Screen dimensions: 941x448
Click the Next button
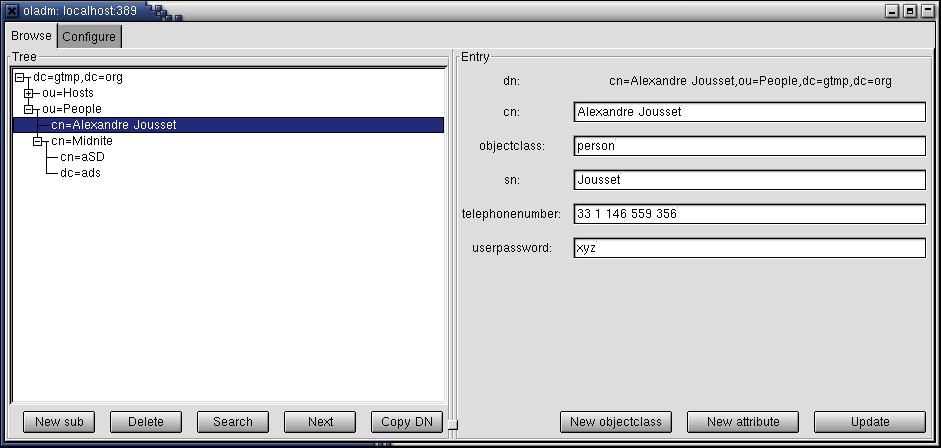(x=320, y=422)
